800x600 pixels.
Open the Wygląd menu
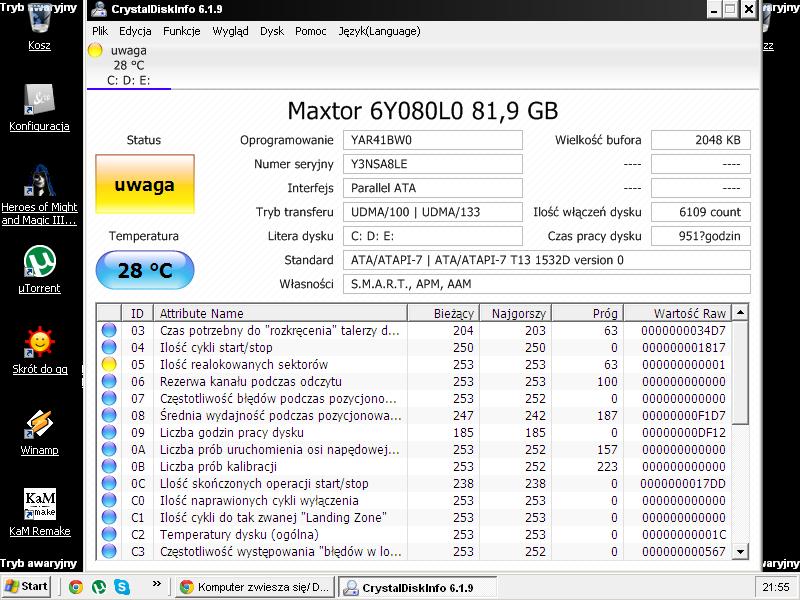point(230,31)
